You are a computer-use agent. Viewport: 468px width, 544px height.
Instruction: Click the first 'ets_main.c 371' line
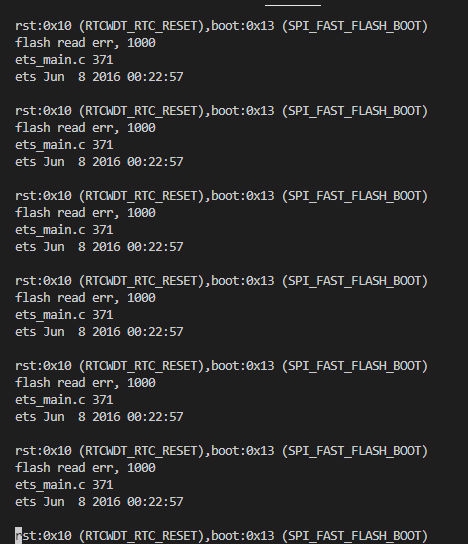tap(64, 60)
